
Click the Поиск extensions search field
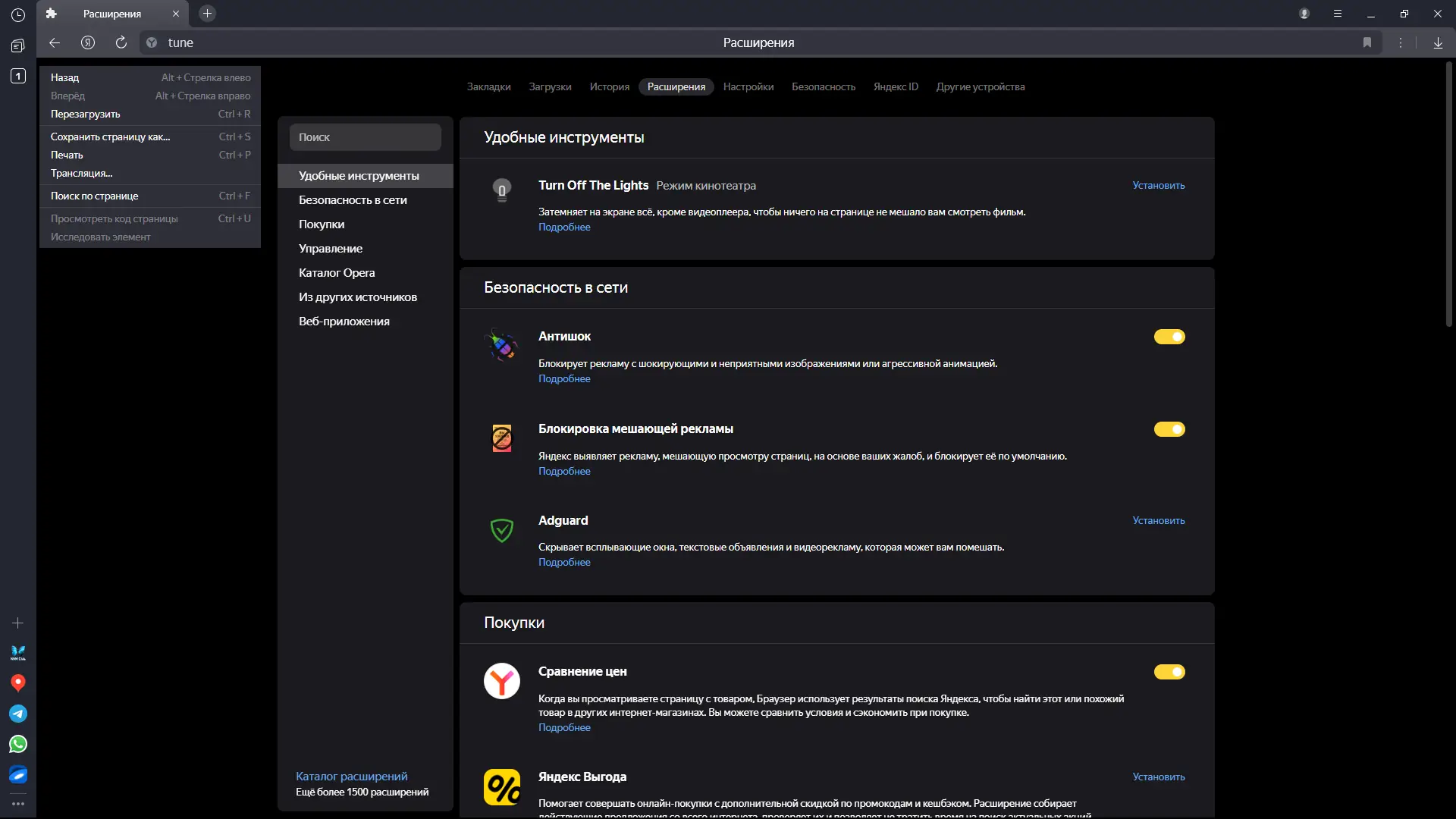(365, 137)
